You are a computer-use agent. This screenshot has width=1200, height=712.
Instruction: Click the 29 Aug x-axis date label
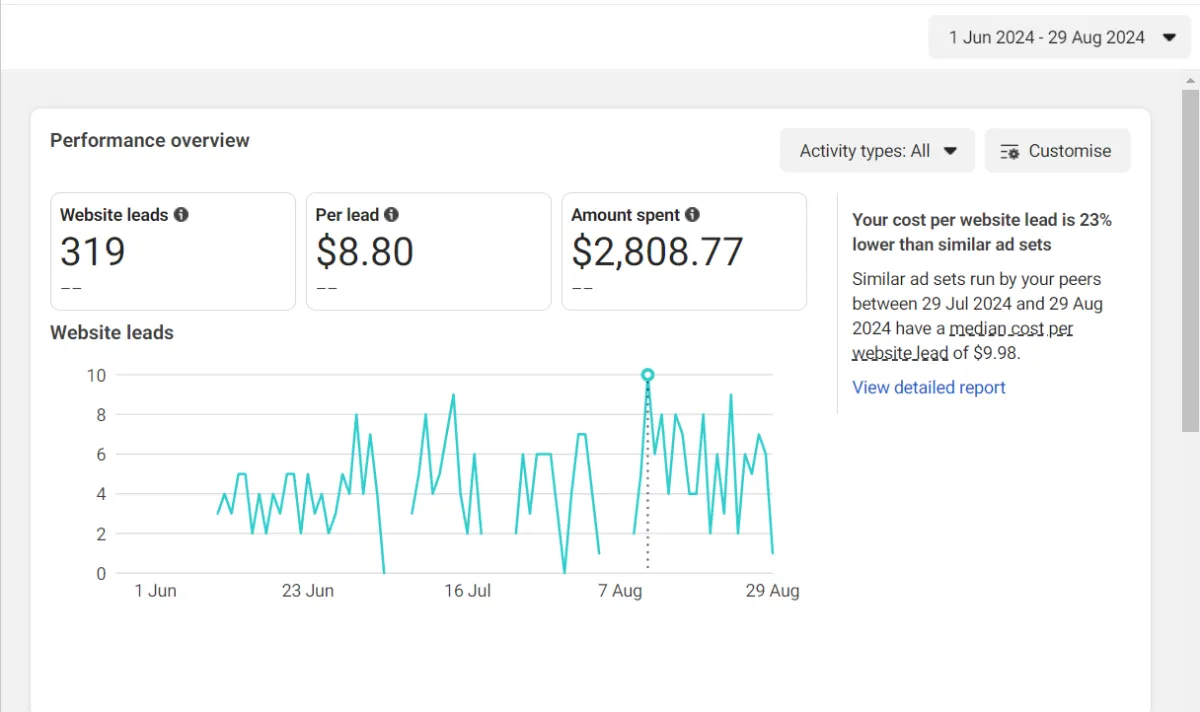coord(772,591)
